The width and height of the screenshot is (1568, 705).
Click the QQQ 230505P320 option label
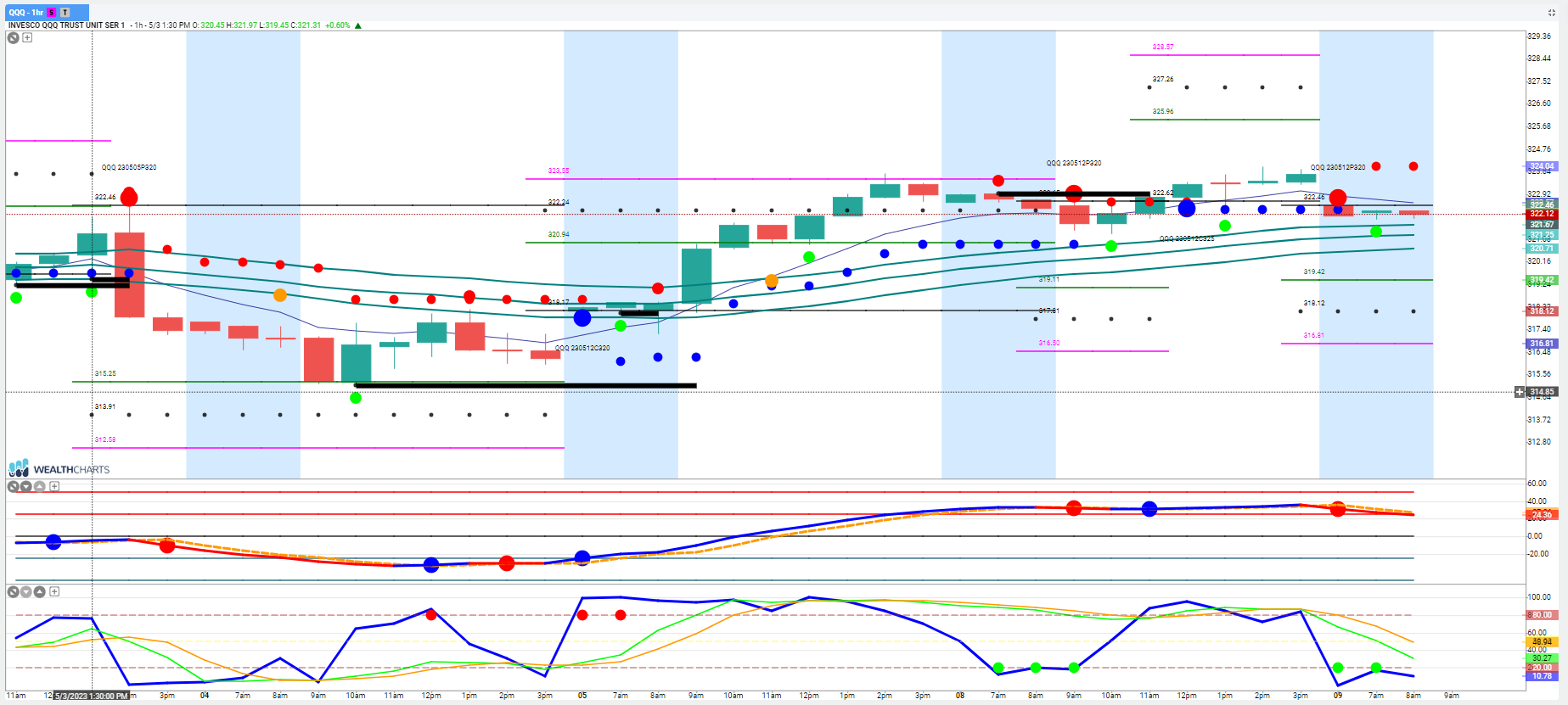tap(129, 167)
